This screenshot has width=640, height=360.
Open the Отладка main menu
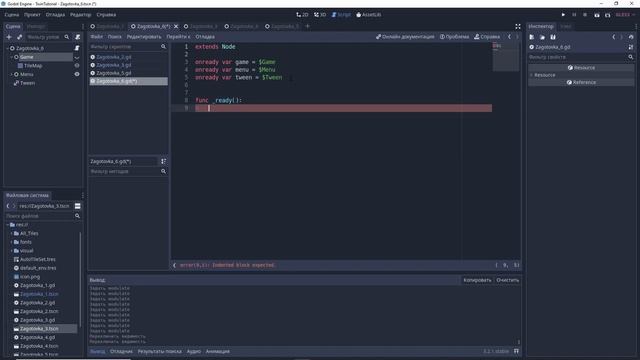pyautogui.click(x=55, y=15)
